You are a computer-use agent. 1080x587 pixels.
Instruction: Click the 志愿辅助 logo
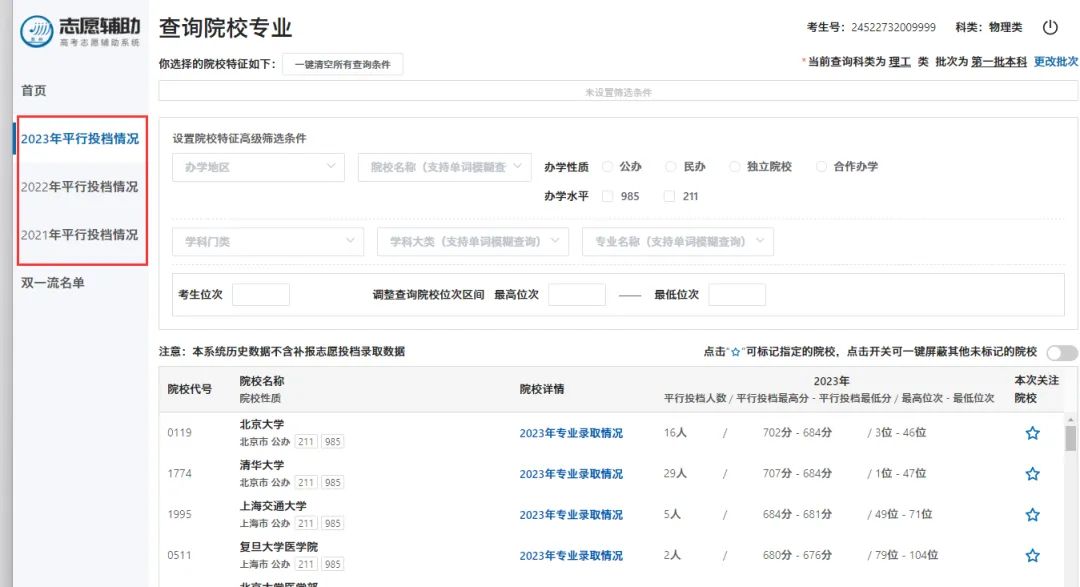[x=78, y=31]
